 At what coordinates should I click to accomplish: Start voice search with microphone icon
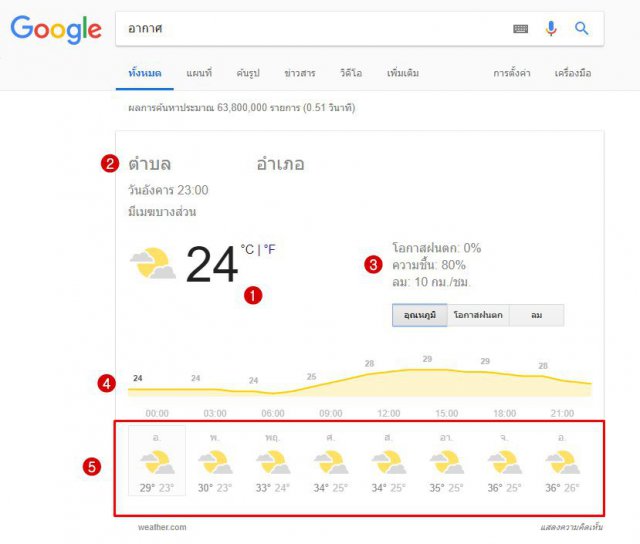(551, 29)
